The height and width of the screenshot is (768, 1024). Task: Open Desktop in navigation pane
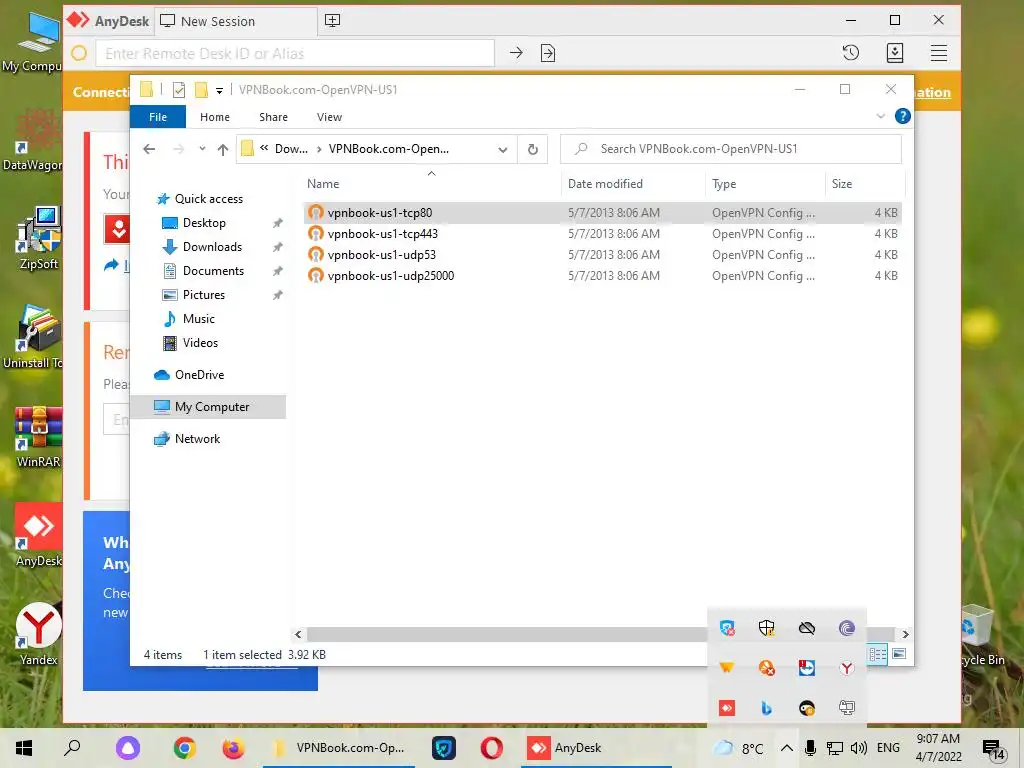click(x=204, y=223)
